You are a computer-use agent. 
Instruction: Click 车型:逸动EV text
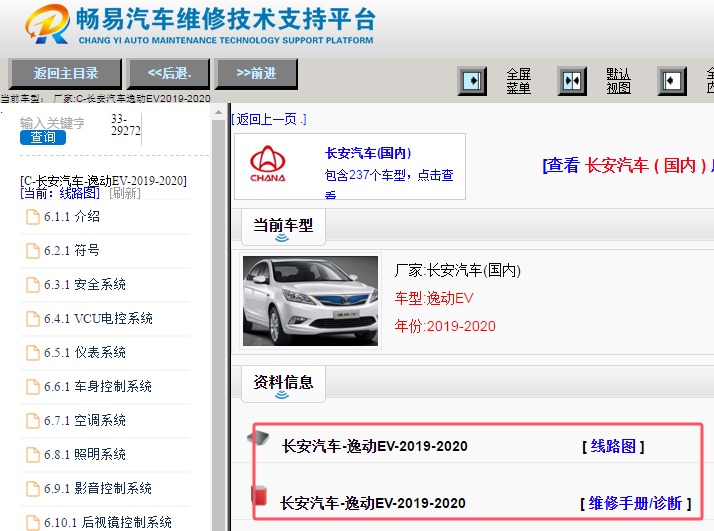pos(434,299)
